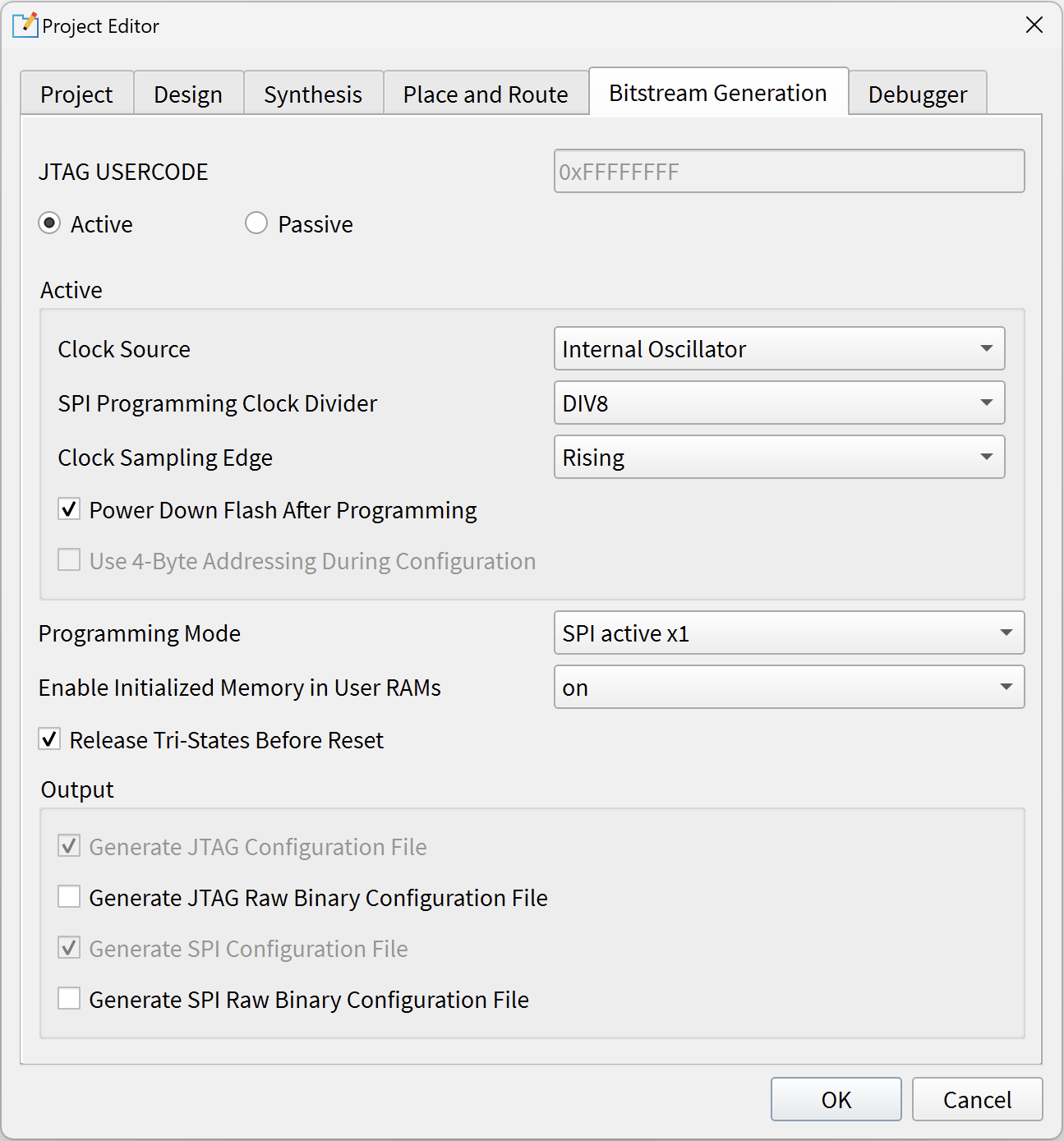The image size is (1064, 1141).
Task: Close the Project Editor dialog
Action: point(1034,25)
